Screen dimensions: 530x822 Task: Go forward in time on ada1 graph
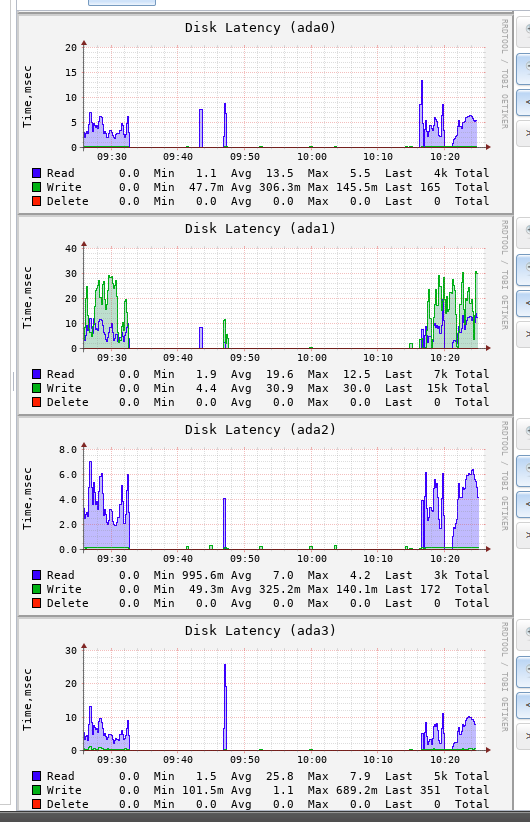click(524, 334)
